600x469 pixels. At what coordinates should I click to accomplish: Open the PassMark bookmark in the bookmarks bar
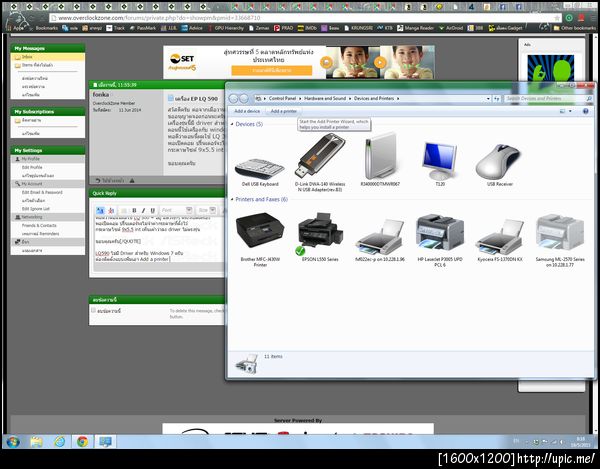pyautogui.click(x=143, y=28)
